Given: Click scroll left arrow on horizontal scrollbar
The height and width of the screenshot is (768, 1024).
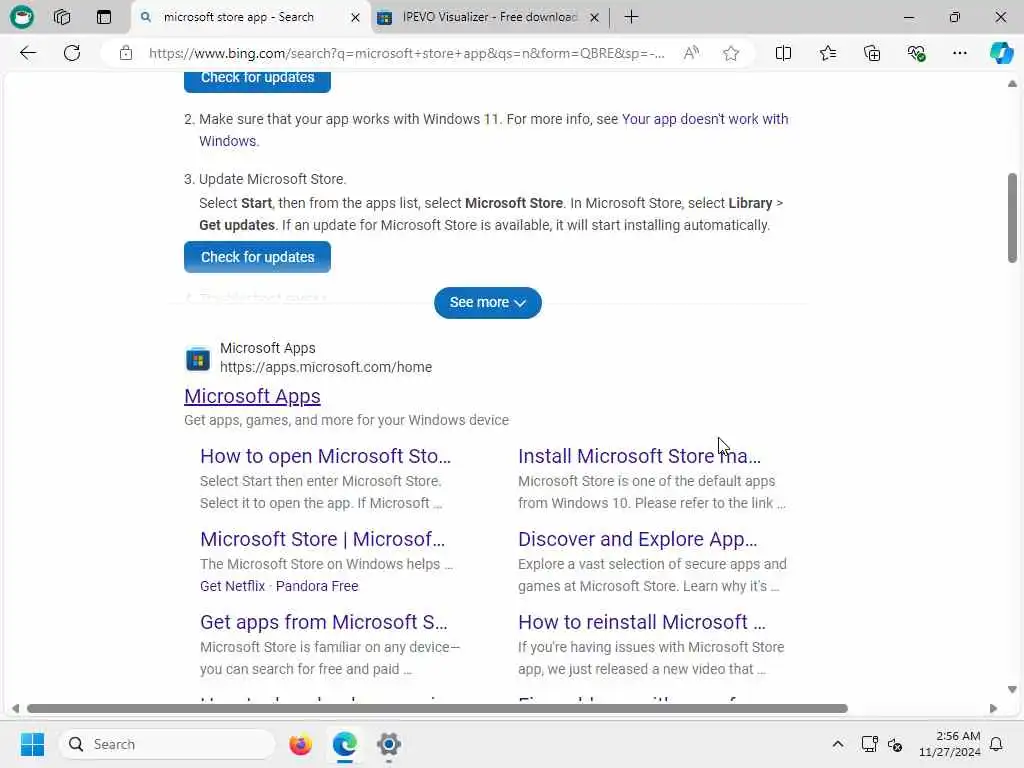Looking at the screenshot, I should tap(16, 709).
